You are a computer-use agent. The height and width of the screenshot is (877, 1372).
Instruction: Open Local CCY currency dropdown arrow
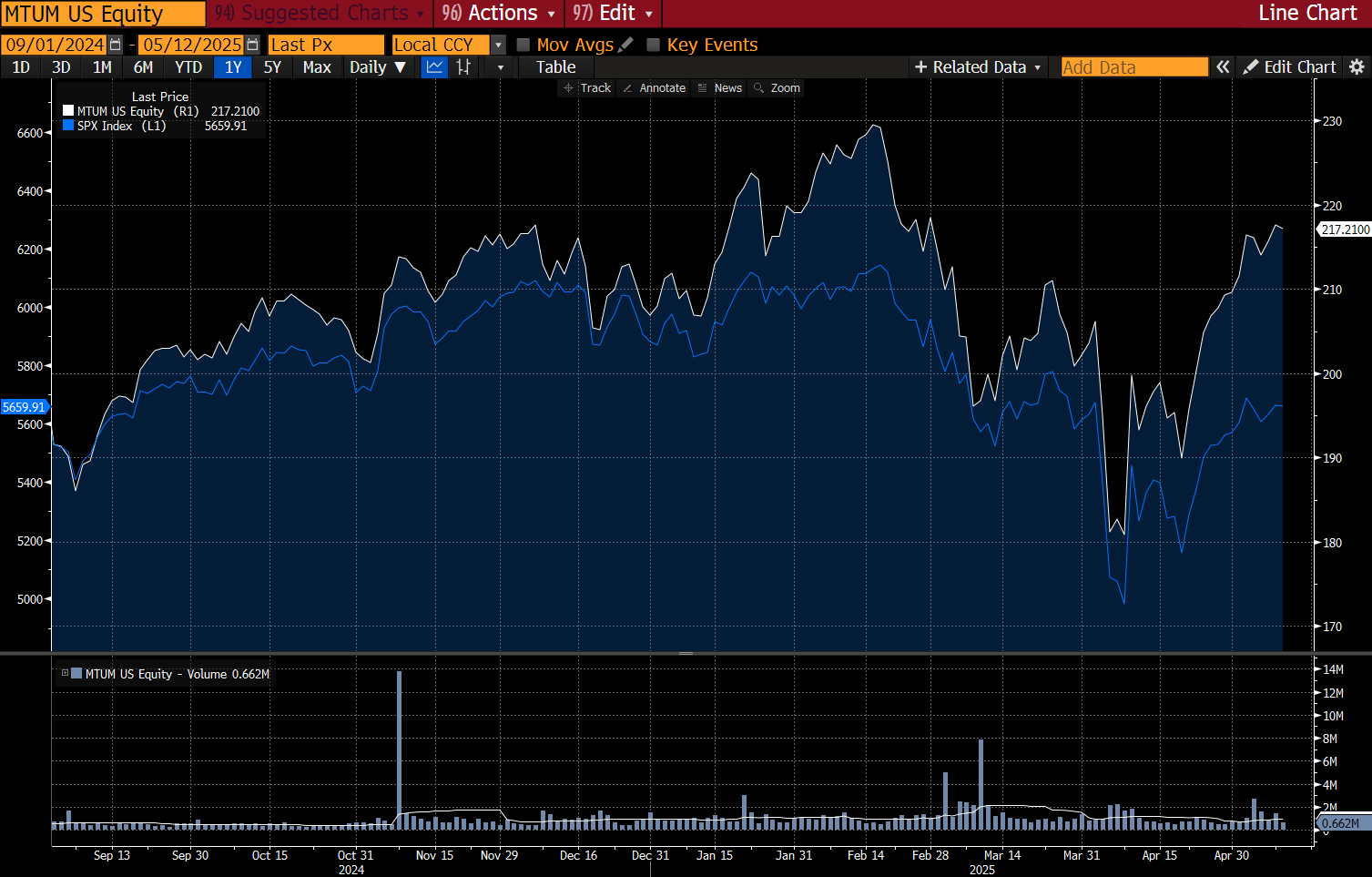[x=498, y=45]
